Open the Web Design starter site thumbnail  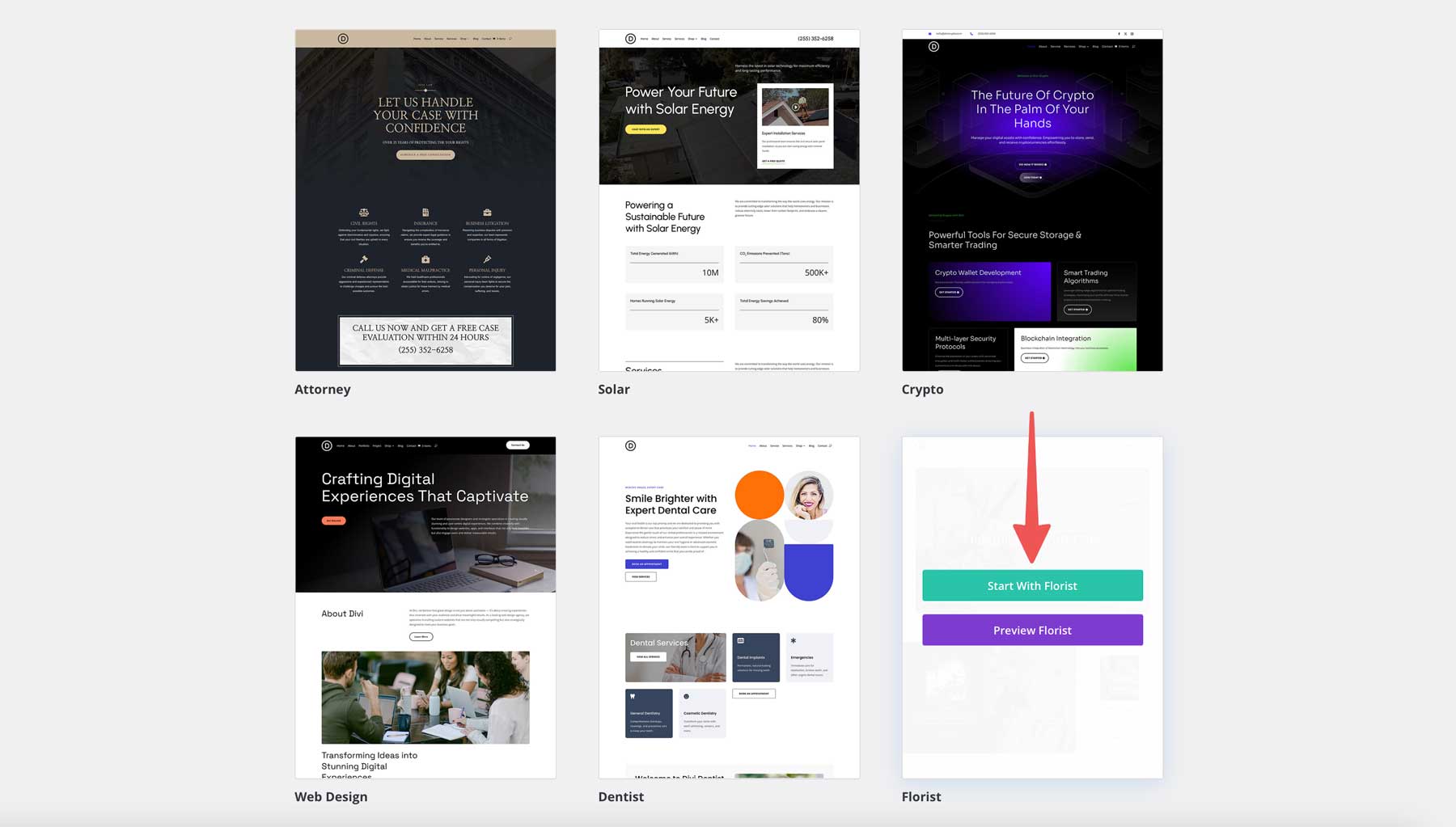pos(425,608)
